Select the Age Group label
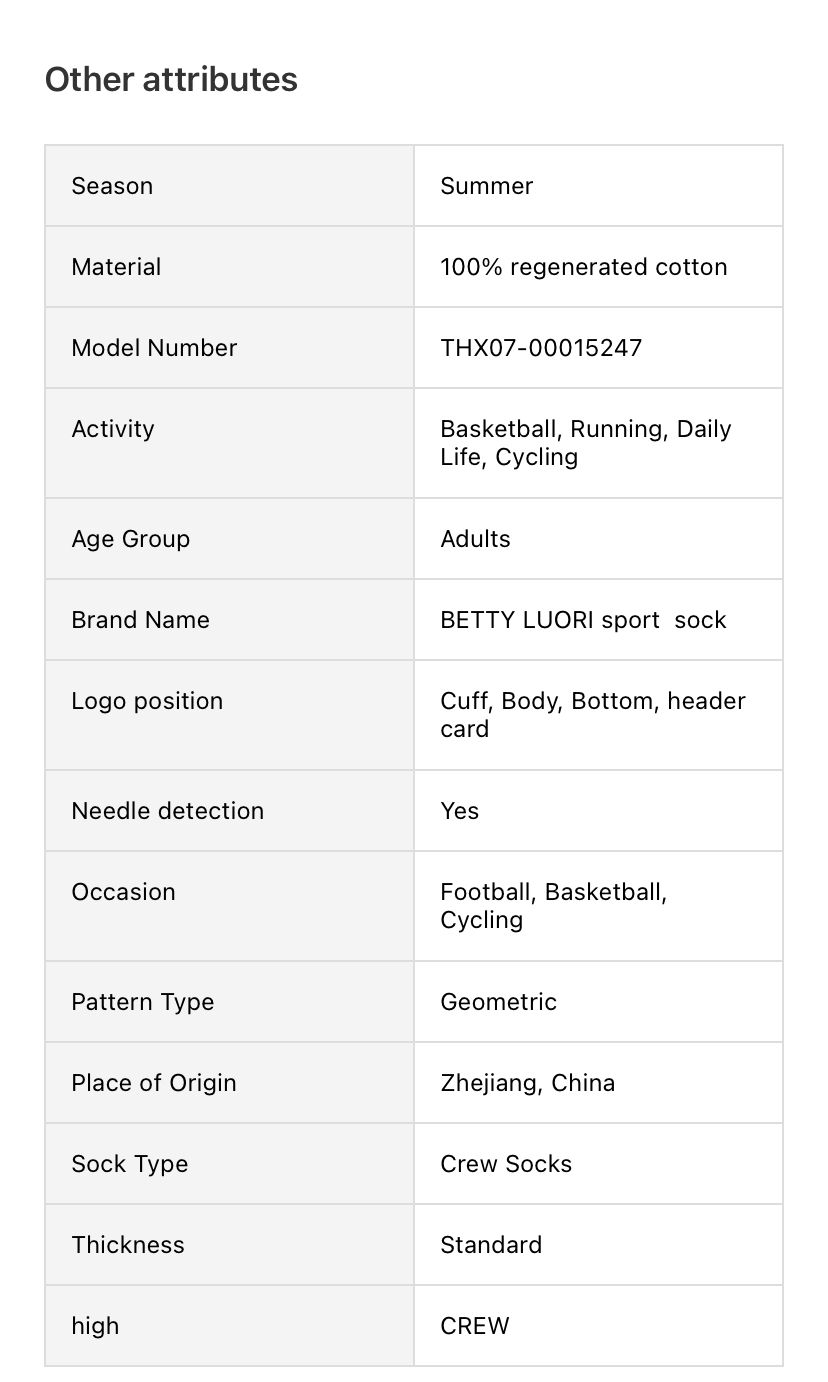828x1382 pixels. [130, 539]
